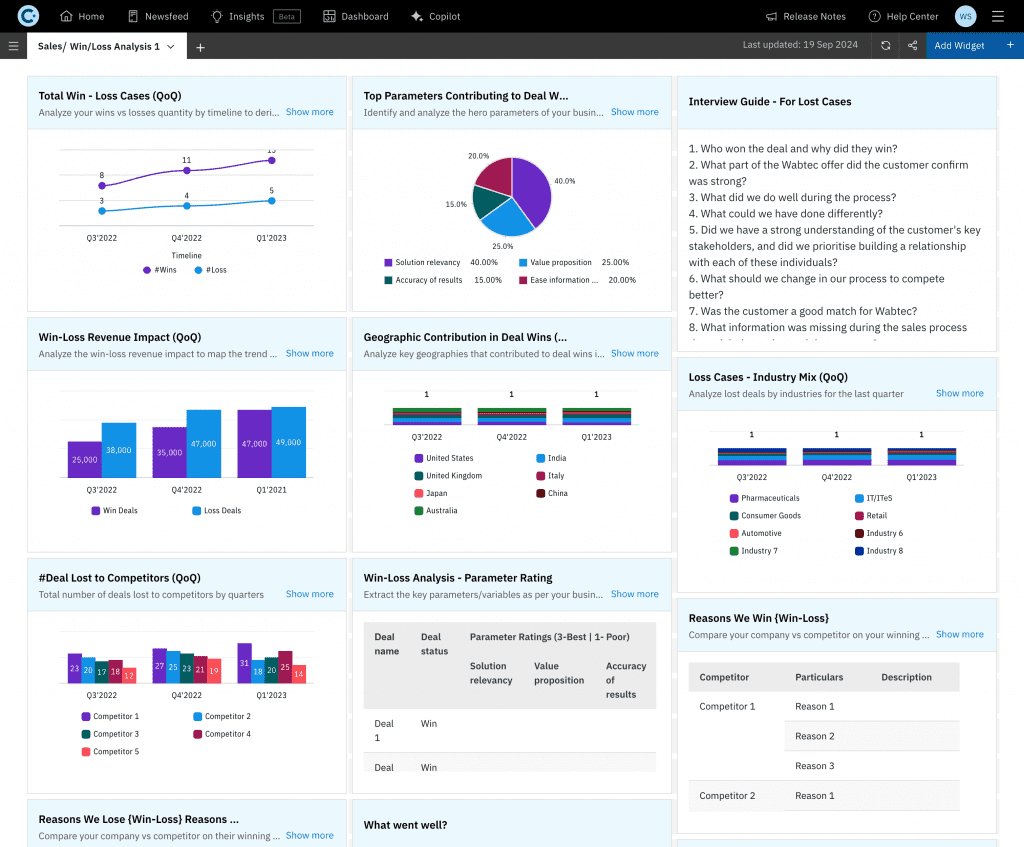Open the Help Center
This screenshot has width=1024, height=847.
coord(903,16)
